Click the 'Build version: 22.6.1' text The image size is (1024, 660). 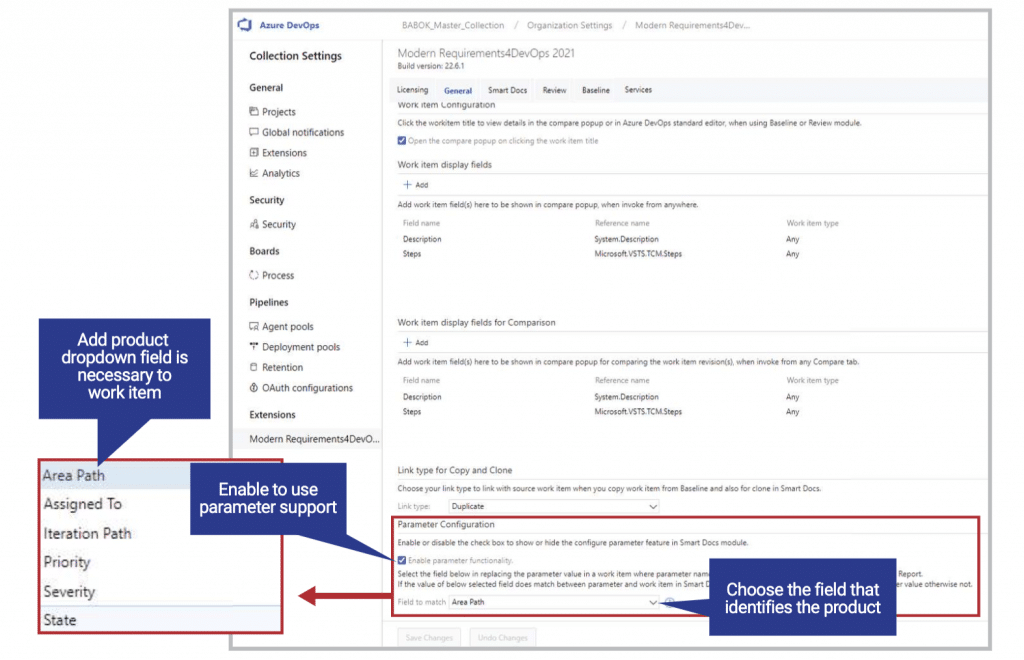tap(431, 66)
